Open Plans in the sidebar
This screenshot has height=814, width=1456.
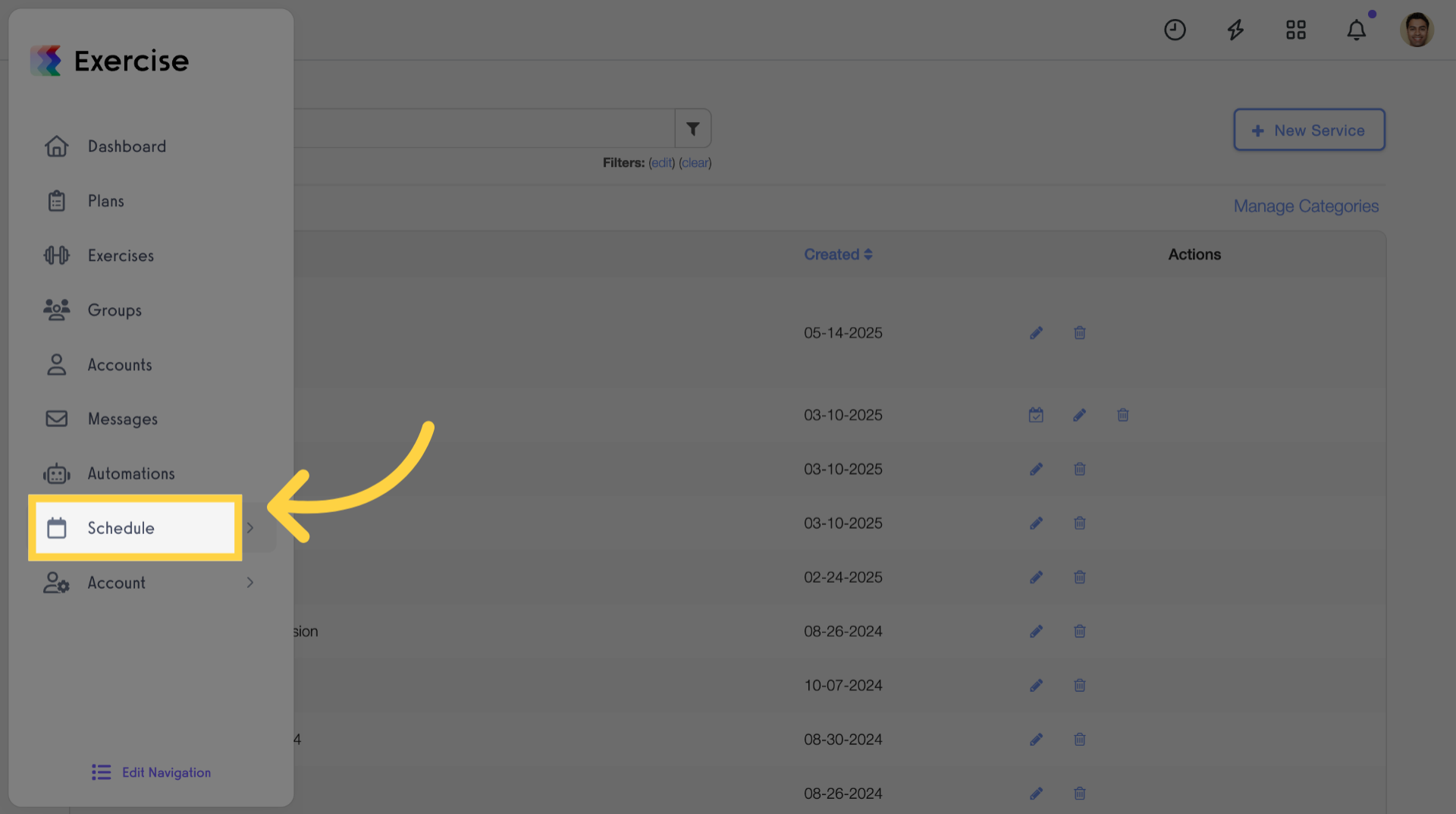coord(105,201)
